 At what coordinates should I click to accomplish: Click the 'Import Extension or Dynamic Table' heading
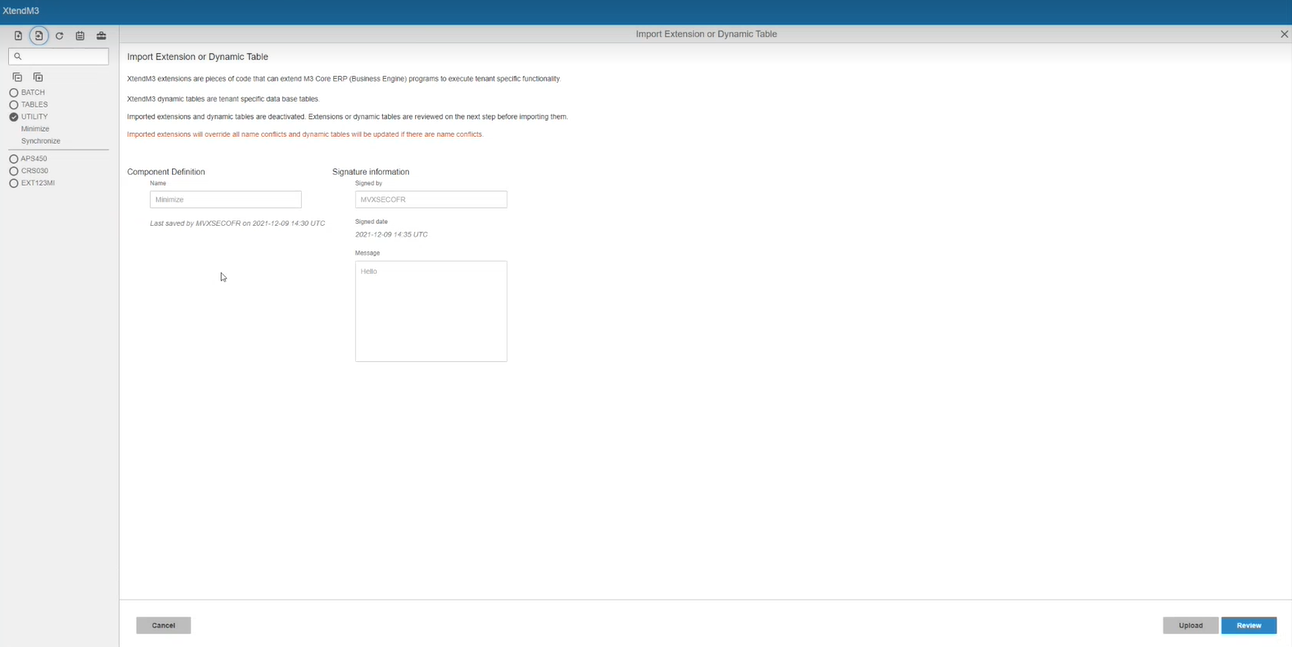[x=198, y=57]
